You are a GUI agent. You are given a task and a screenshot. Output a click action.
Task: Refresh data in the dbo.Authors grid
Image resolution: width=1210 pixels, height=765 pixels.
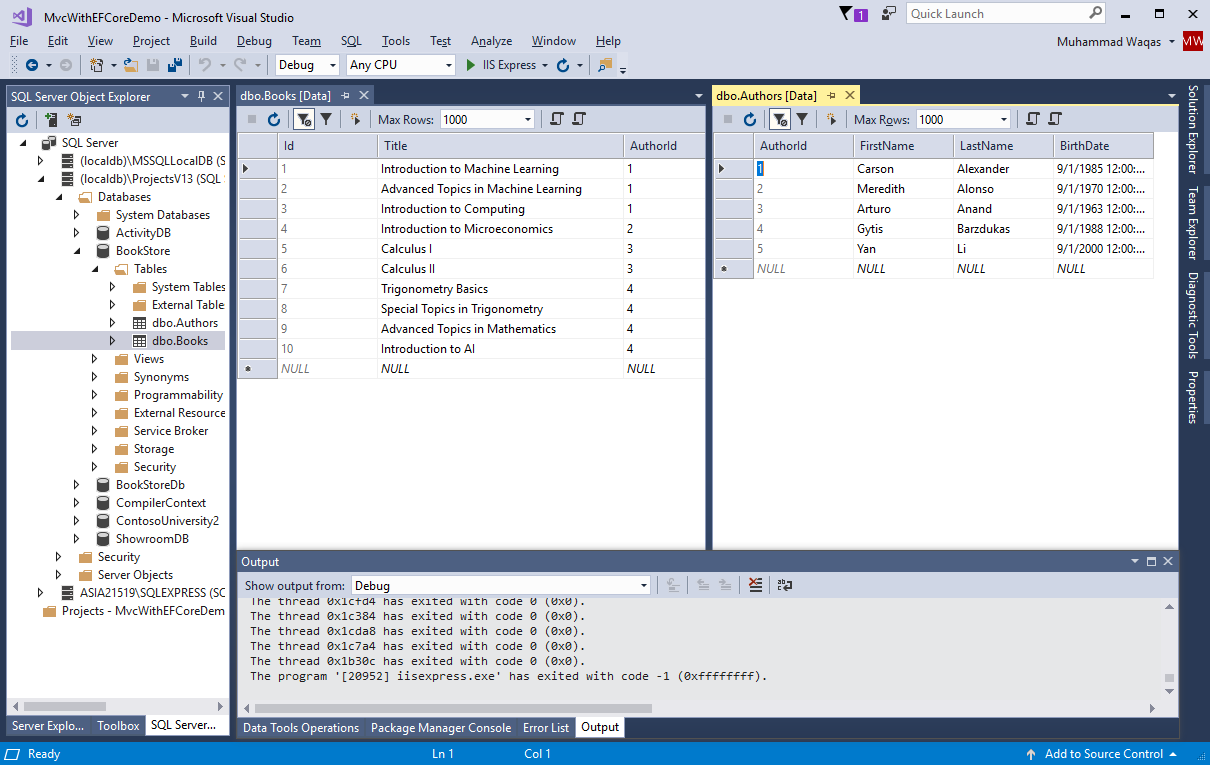tap(750, 119)
